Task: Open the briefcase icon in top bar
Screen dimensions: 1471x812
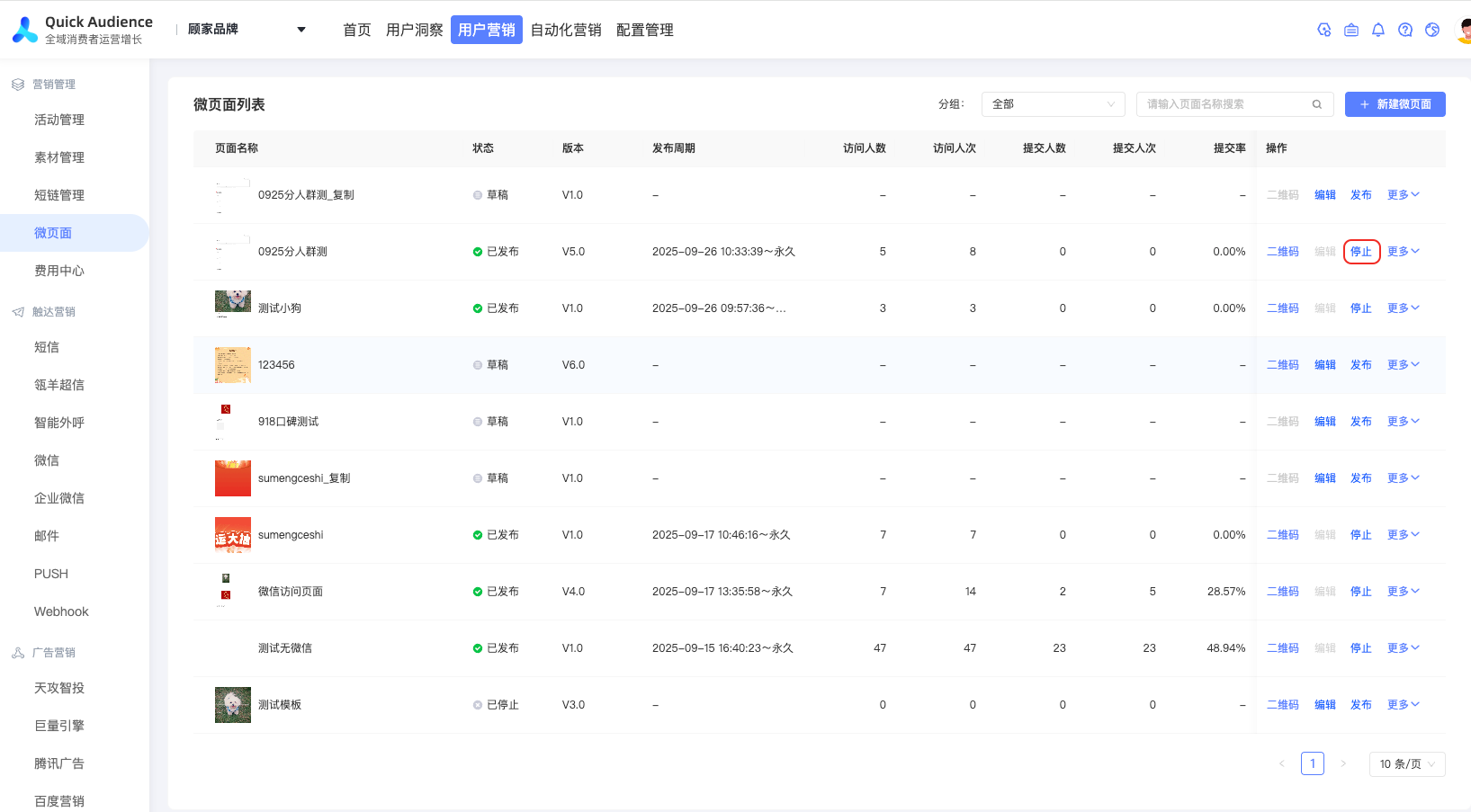Action: pyautogui.click(x=1350, y=30)
